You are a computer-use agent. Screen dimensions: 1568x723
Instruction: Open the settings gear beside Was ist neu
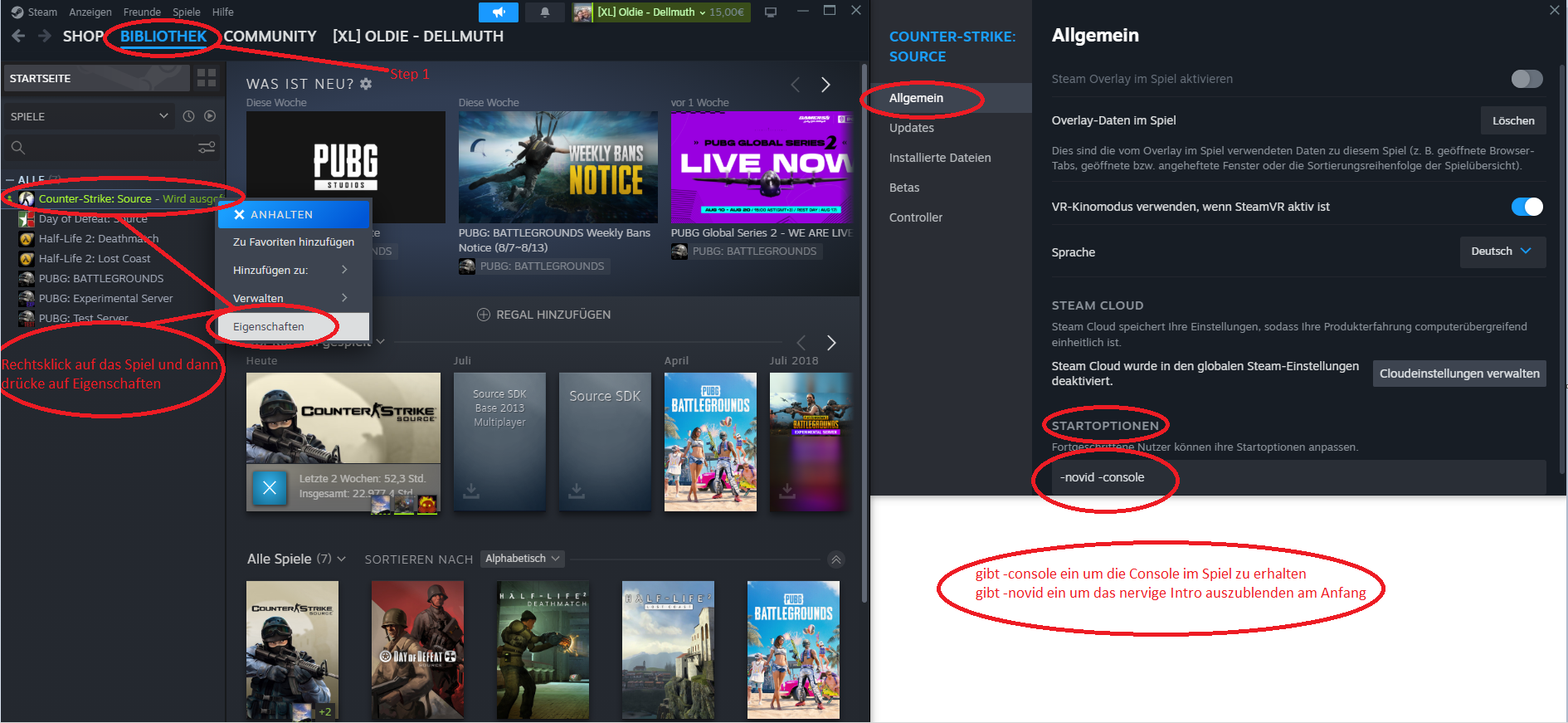(x=366, y=84)
